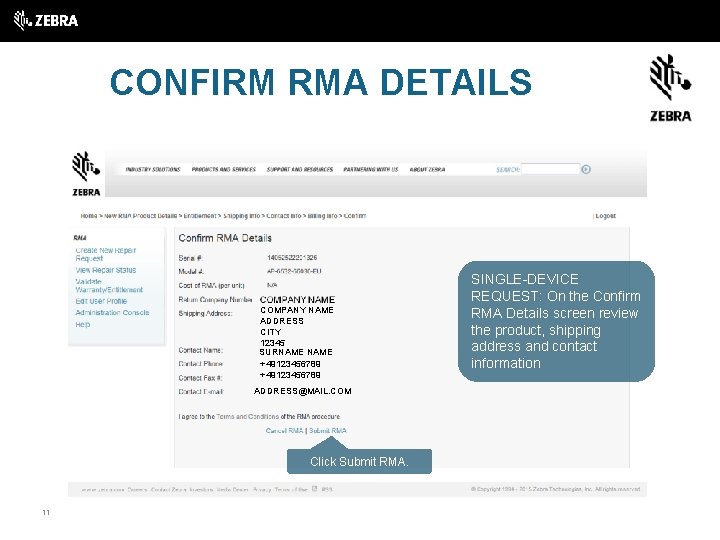Click the Terms of Use footer link

click(291, 489)
